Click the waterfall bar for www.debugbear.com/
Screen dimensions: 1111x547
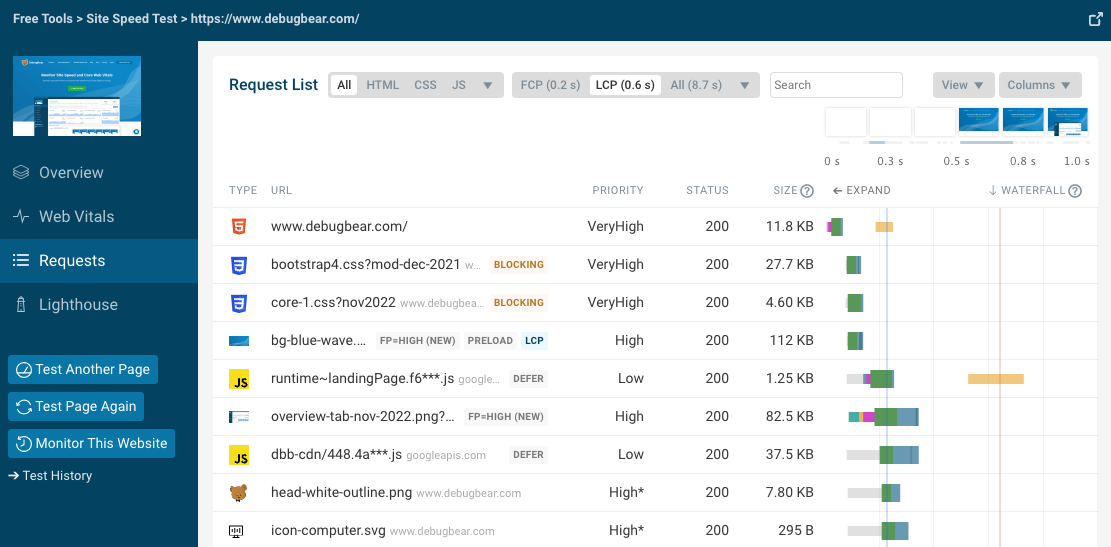click(835, 227)
